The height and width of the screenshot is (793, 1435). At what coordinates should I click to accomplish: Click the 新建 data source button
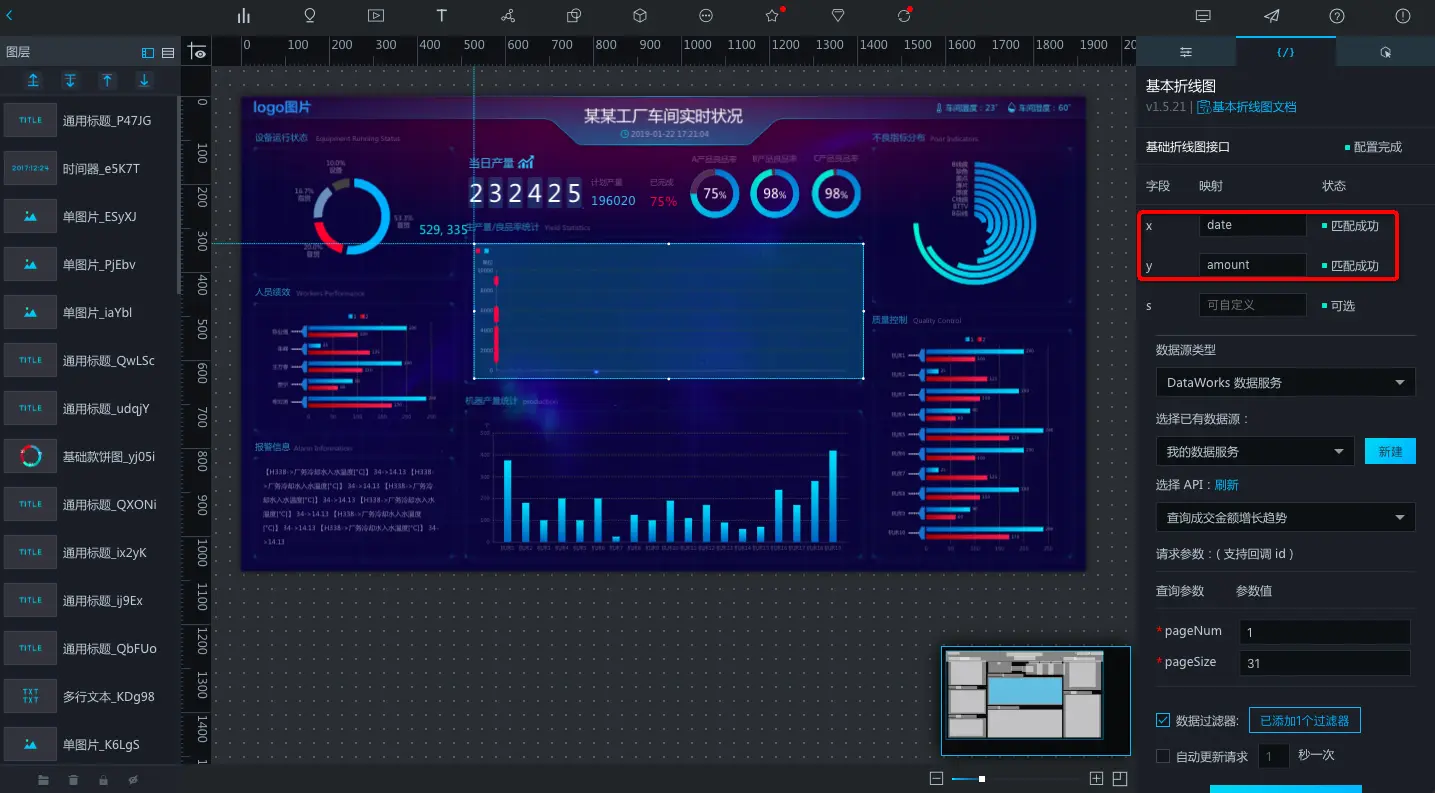[x=1390, y=451]
